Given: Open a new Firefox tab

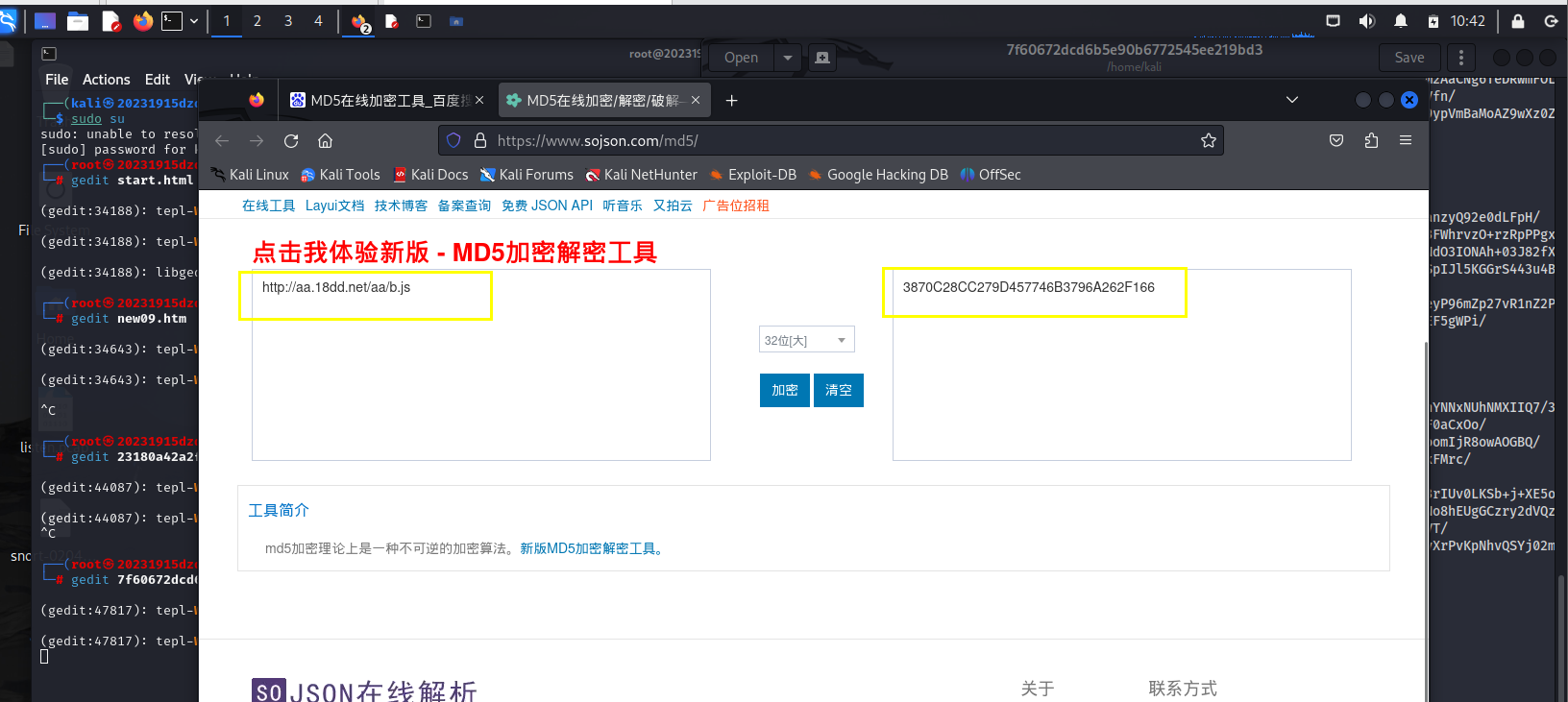Looking at the screenshot, I should point(732,100).
